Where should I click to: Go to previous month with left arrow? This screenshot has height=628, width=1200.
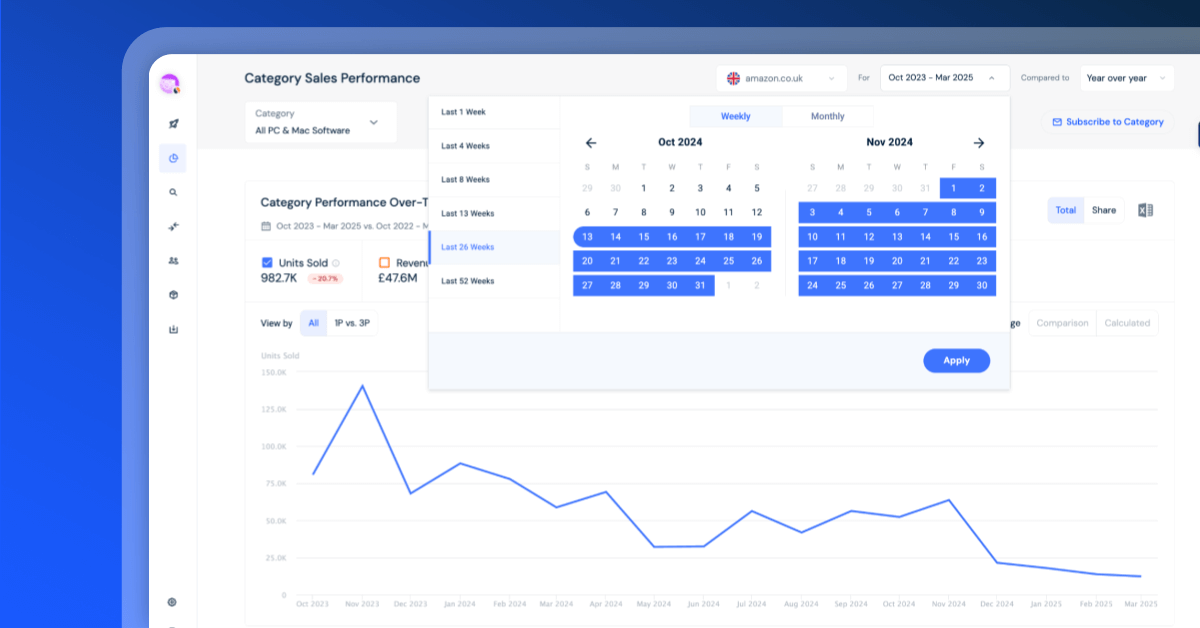tap(591, 143)
